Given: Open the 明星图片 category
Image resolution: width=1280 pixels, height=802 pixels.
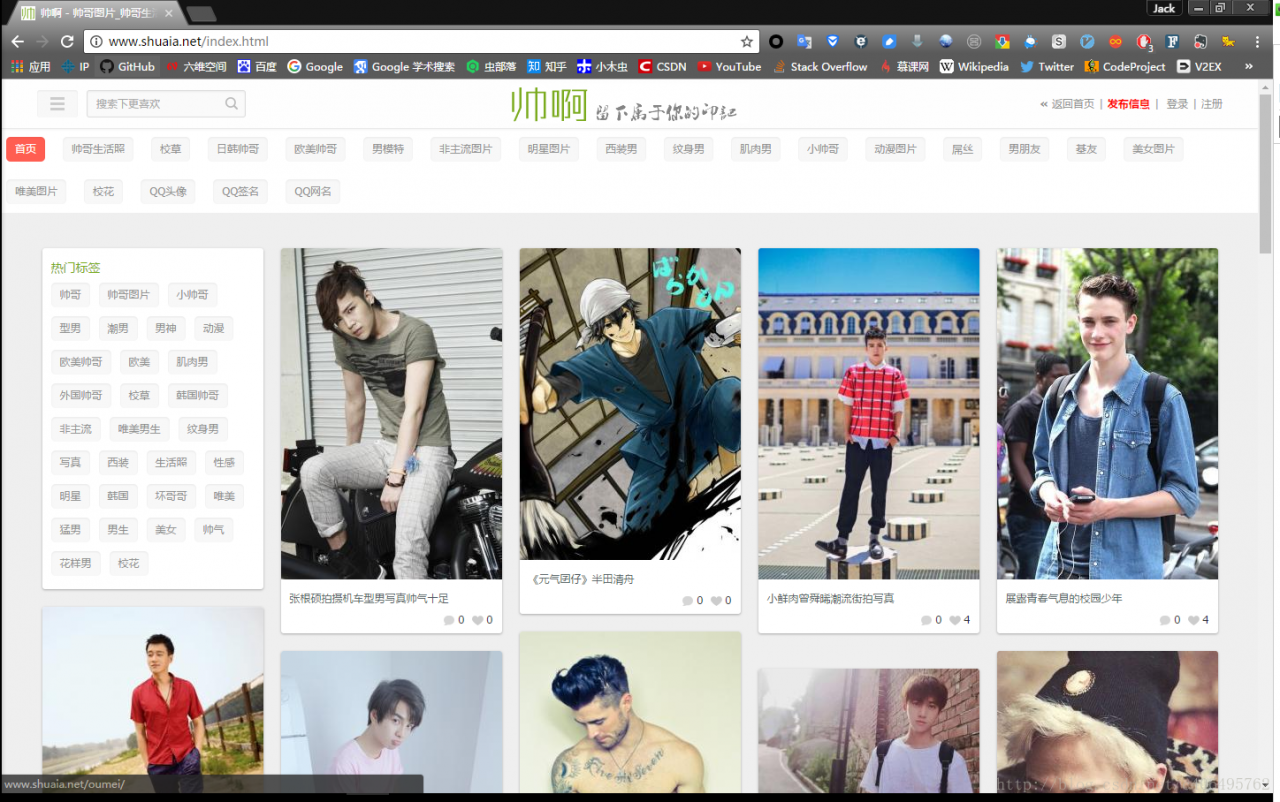Looking at the screenshot, I should [x=550, y=149].
